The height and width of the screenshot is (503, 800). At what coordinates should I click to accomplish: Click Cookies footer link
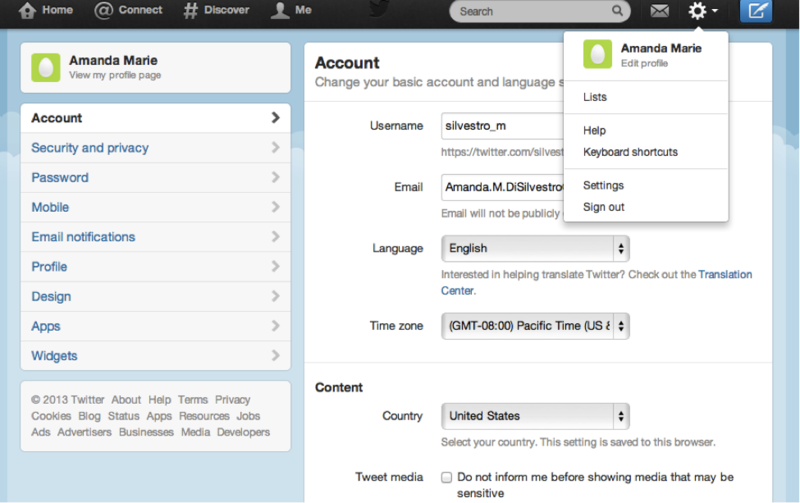[x=51, y=416]
